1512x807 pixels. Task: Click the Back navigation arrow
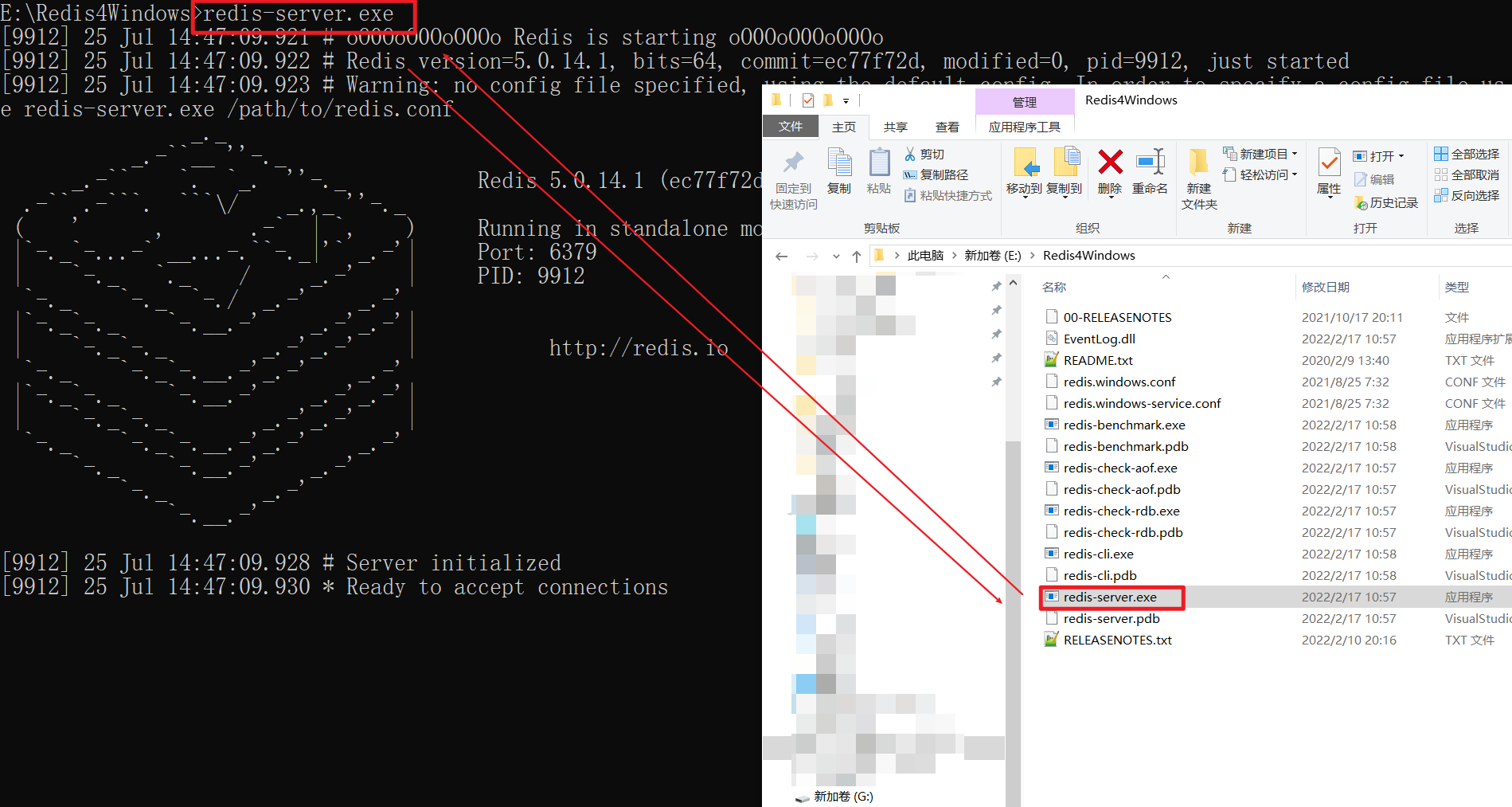pos(782,256)
